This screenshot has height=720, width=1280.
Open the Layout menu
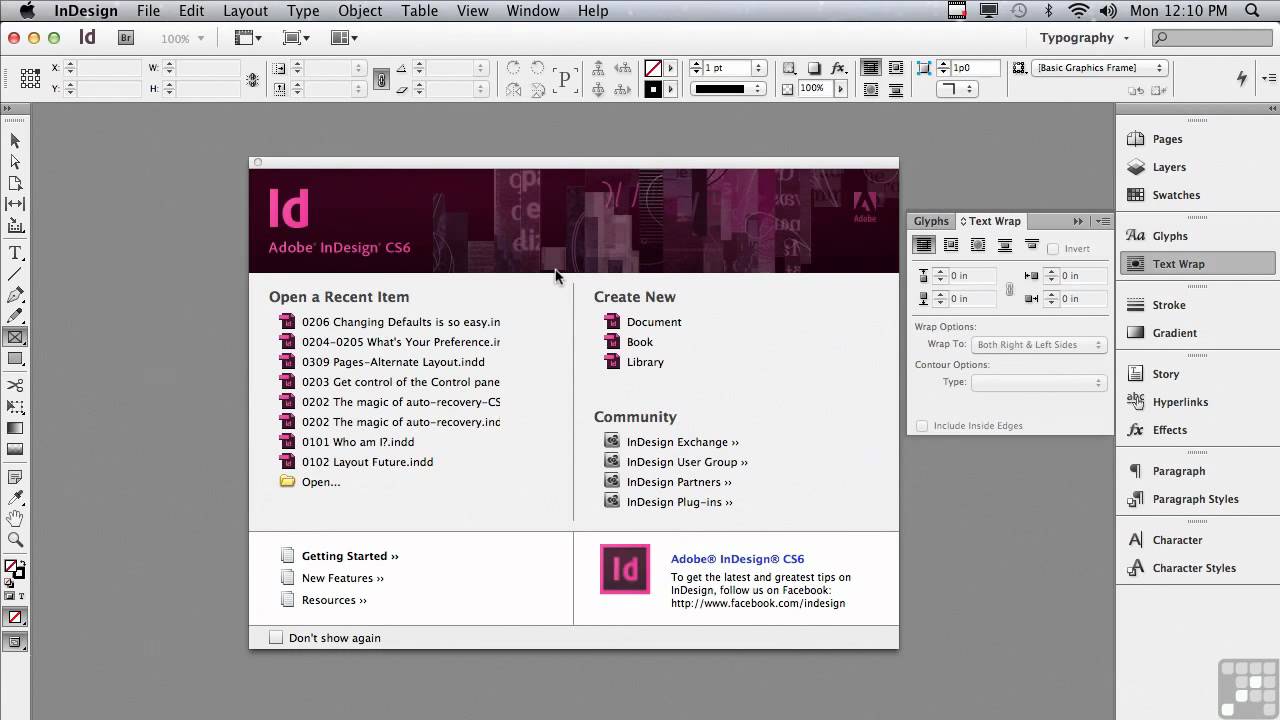245,11
